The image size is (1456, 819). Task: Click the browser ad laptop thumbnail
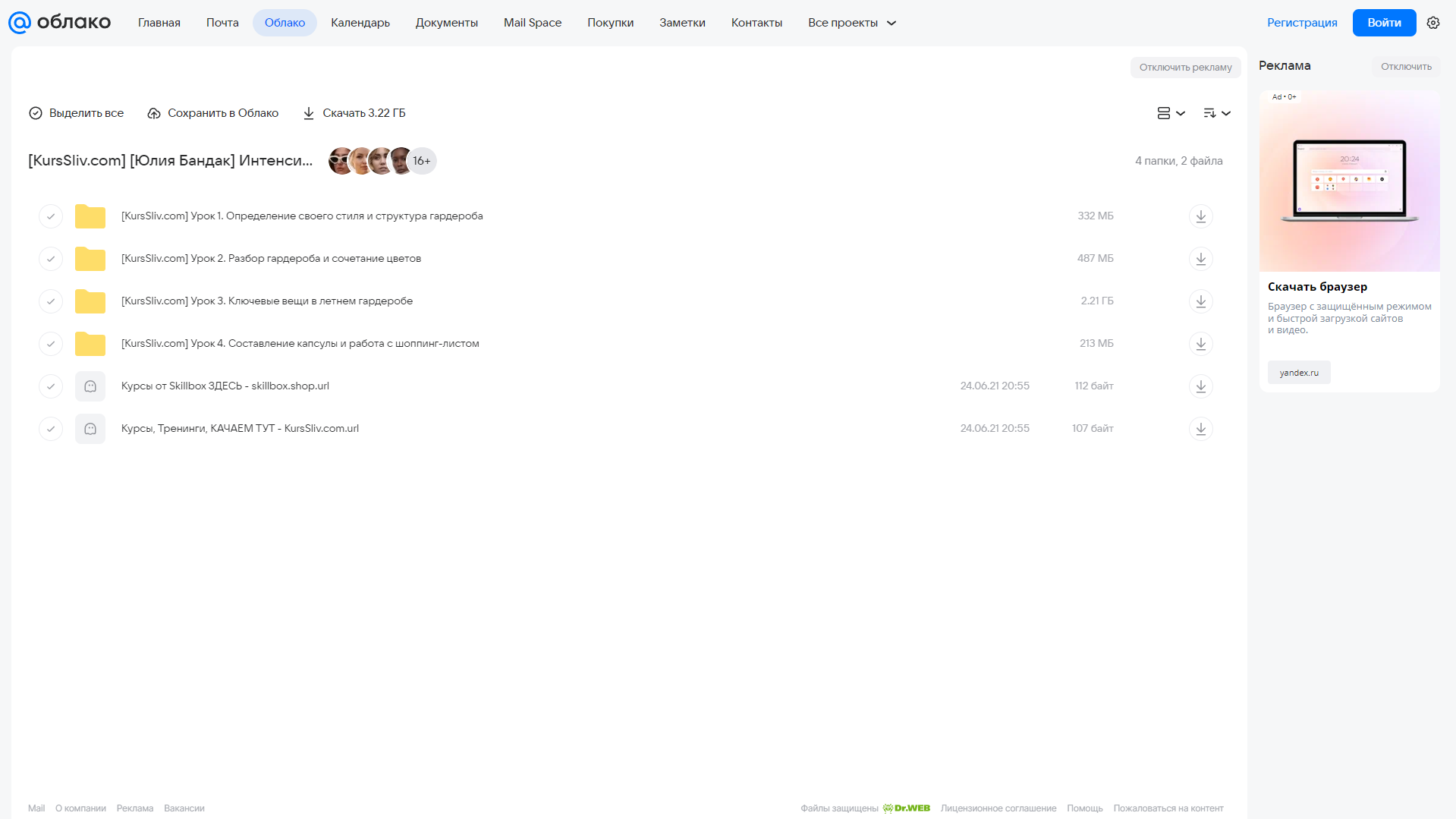[1349, 181]
